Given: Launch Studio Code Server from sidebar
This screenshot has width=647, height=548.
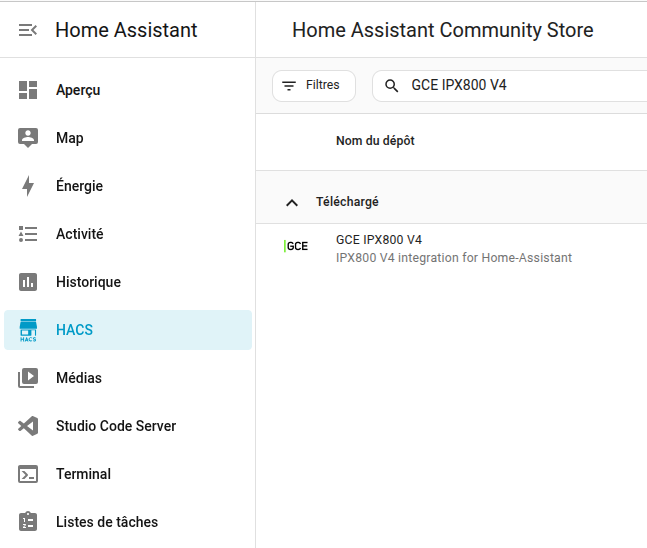Looking at the screenshot, I should 115,426.
